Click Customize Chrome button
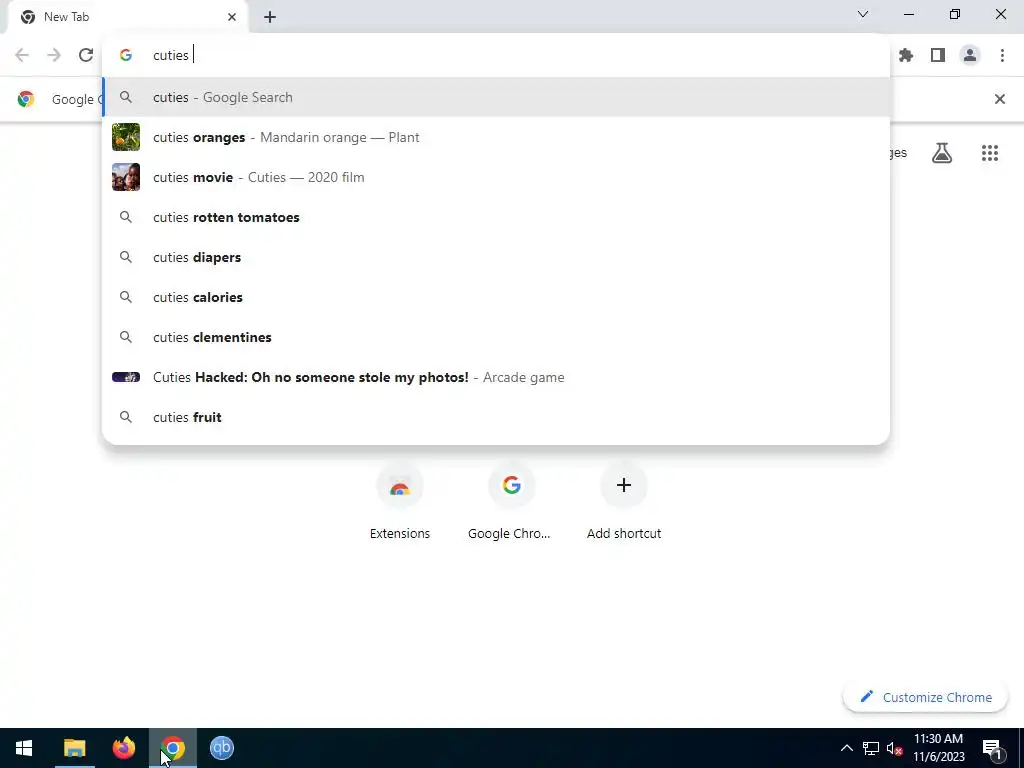Image resolution: width=1024 pixels, height=768 pixels. click(925, 697)
